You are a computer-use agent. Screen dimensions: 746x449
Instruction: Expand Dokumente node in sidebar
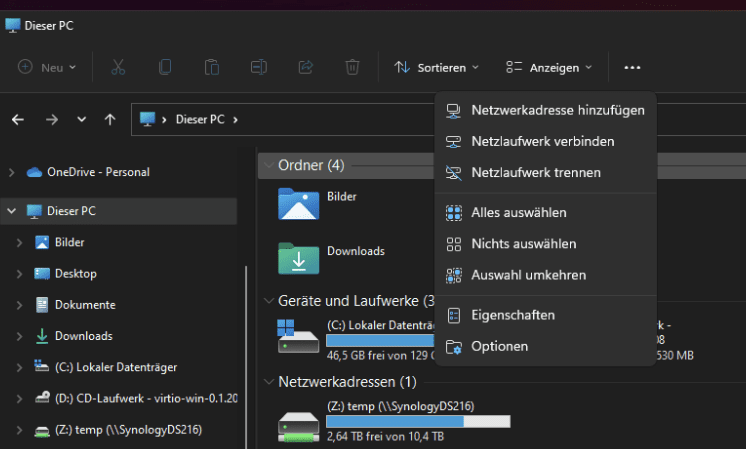tap(20, 305)
